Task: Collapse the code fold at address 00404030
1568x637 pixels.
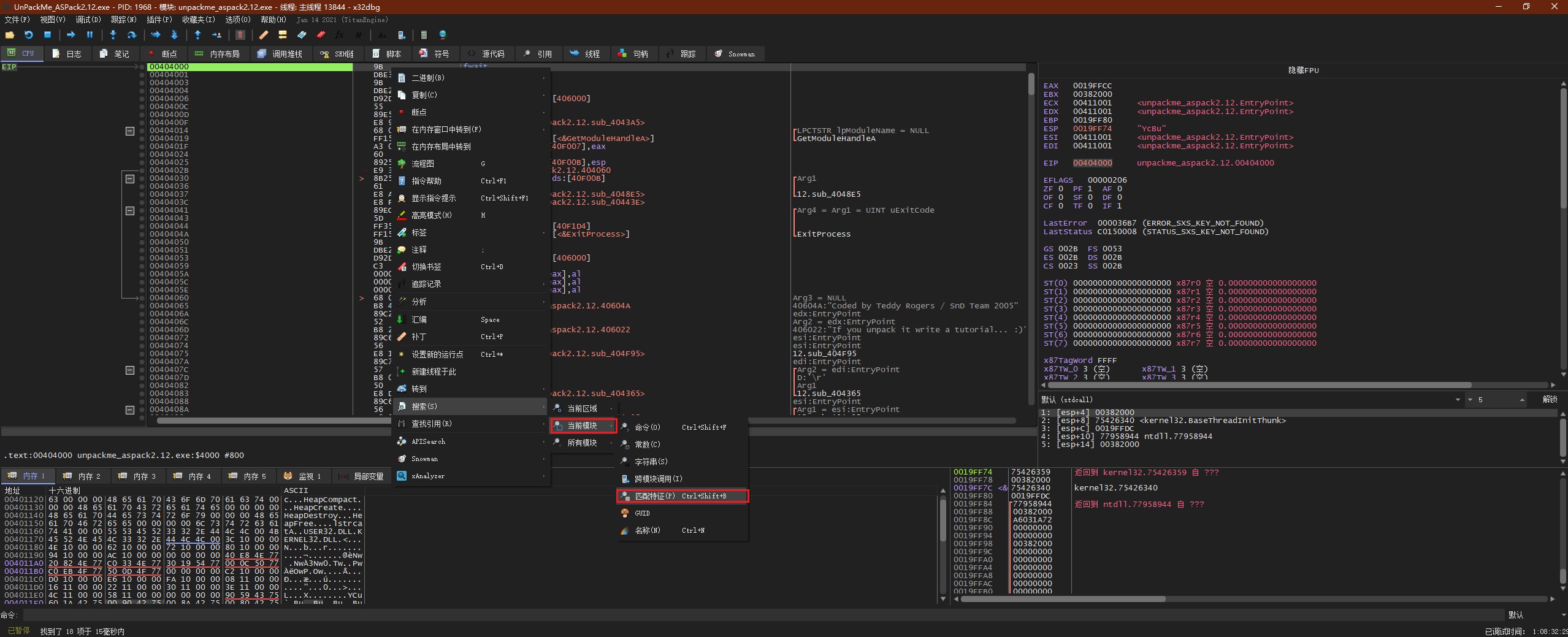Action: click(130, 178)
